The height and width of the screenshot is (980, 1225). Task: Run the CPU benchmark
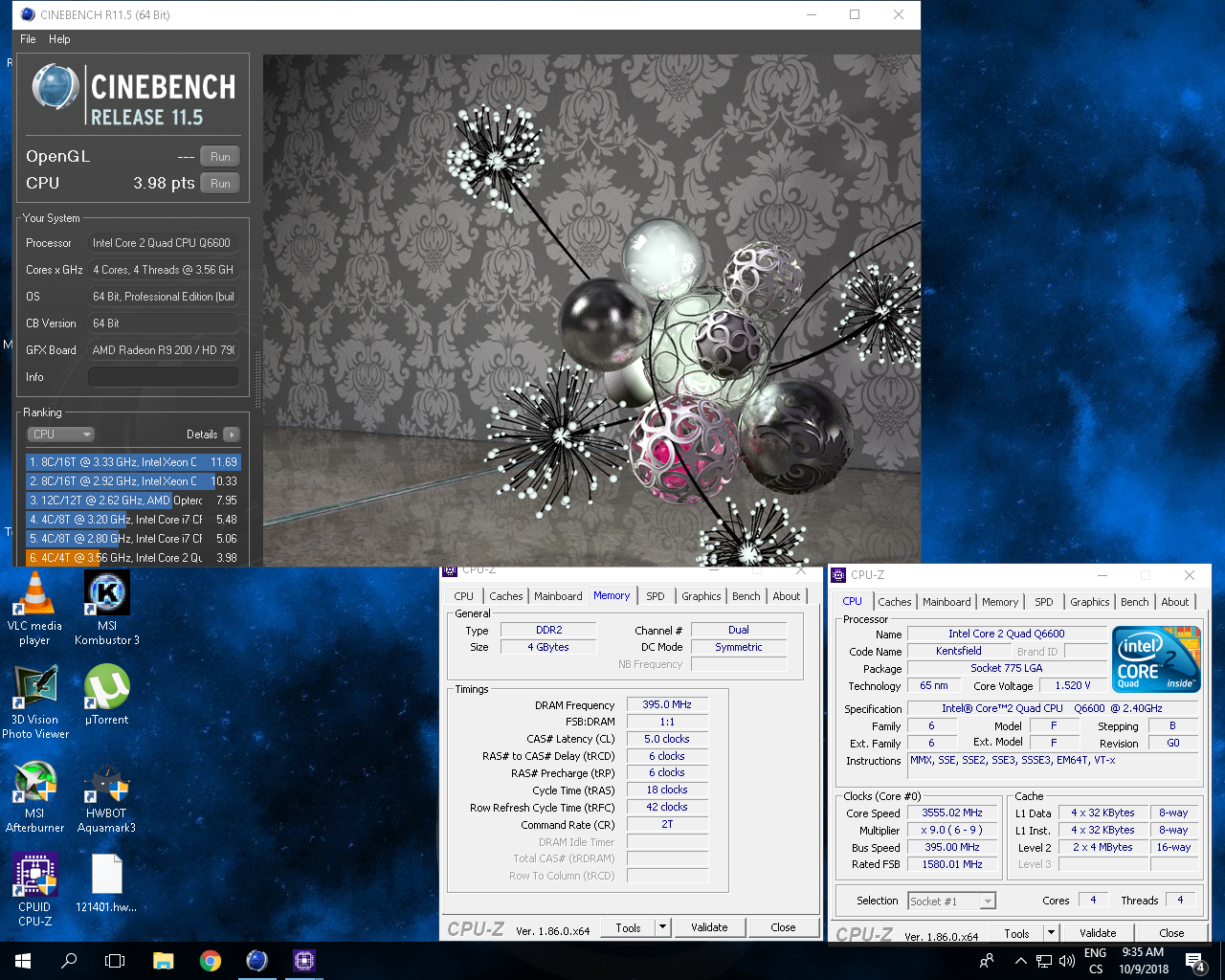coord(220,183)
